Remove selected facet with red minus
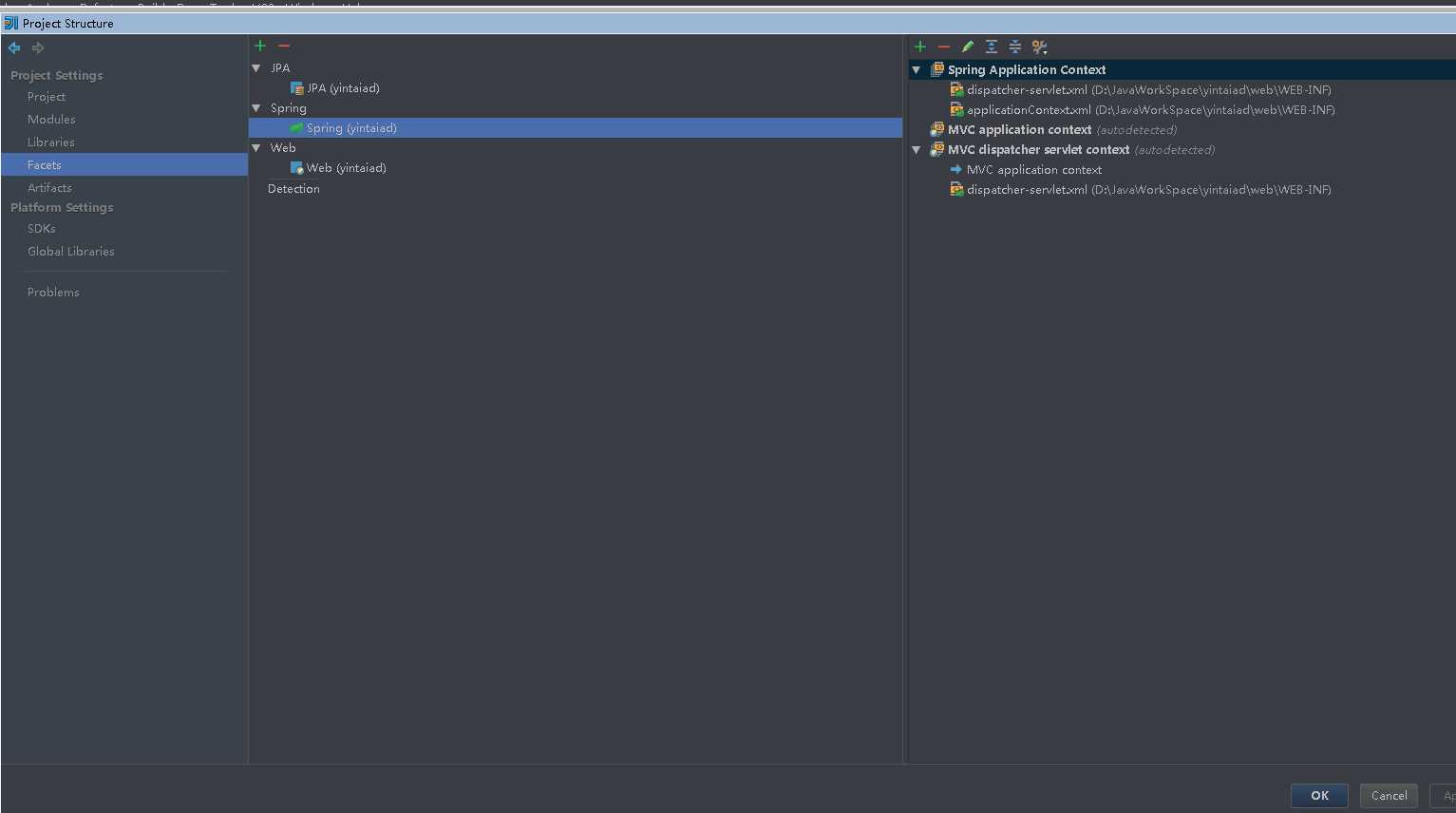 [284, 46]
